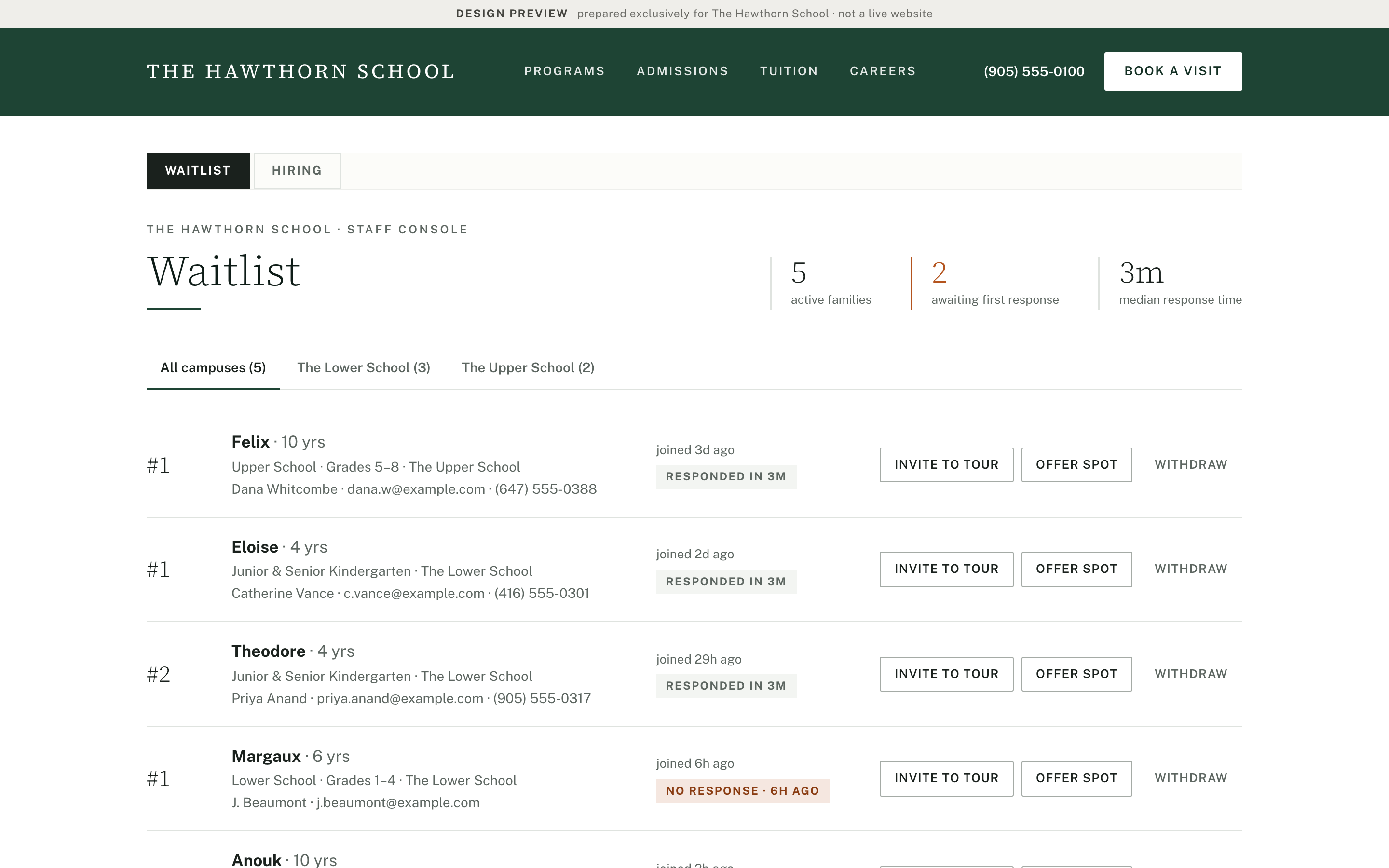
Task: Withdraw Margaux from the waitlist
Action: pyautogui.click(x=1191, y=778)
